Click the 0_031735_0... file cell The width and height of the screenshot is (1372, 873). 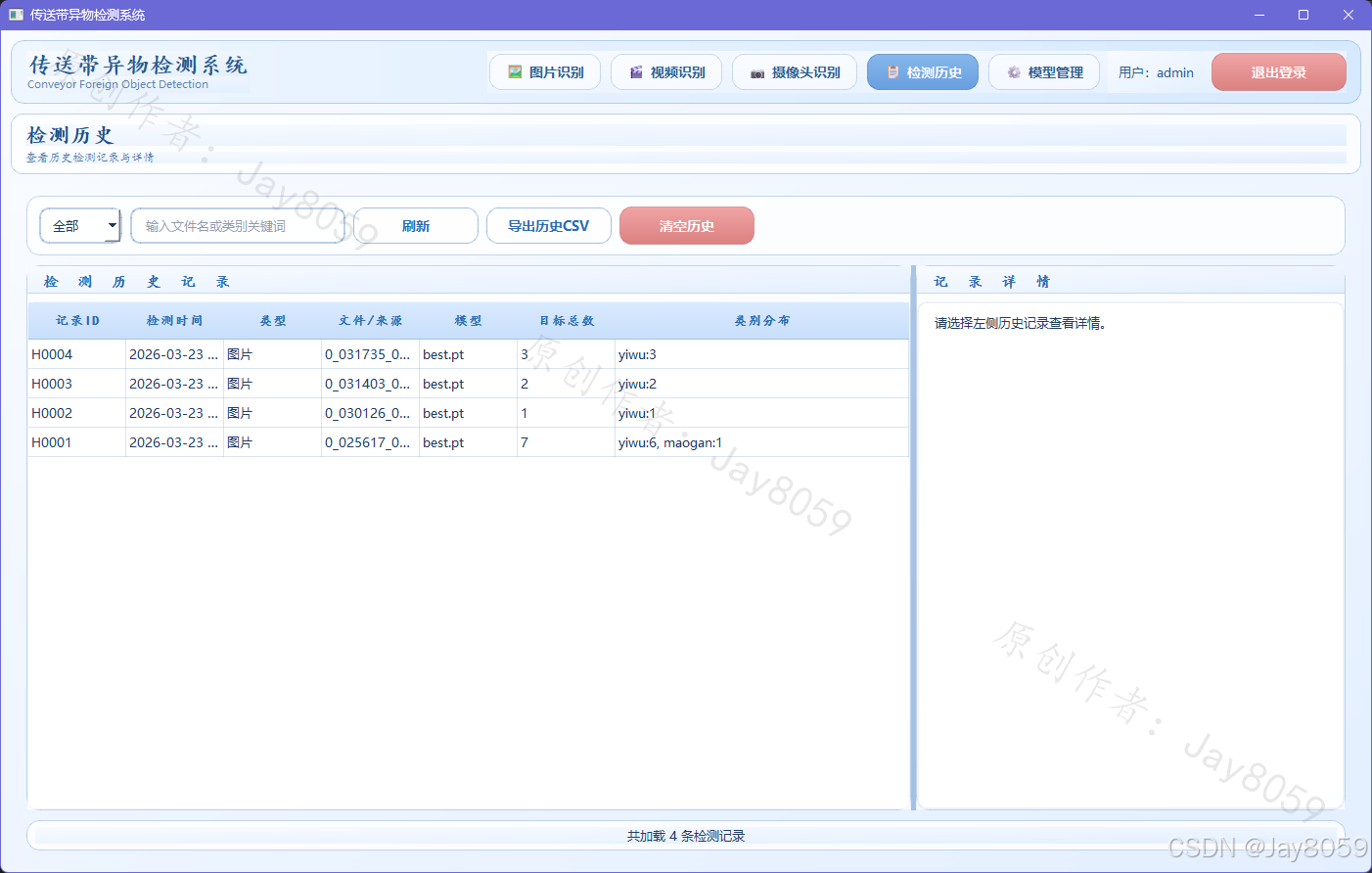pyautogui.click(x=371, y=354)
